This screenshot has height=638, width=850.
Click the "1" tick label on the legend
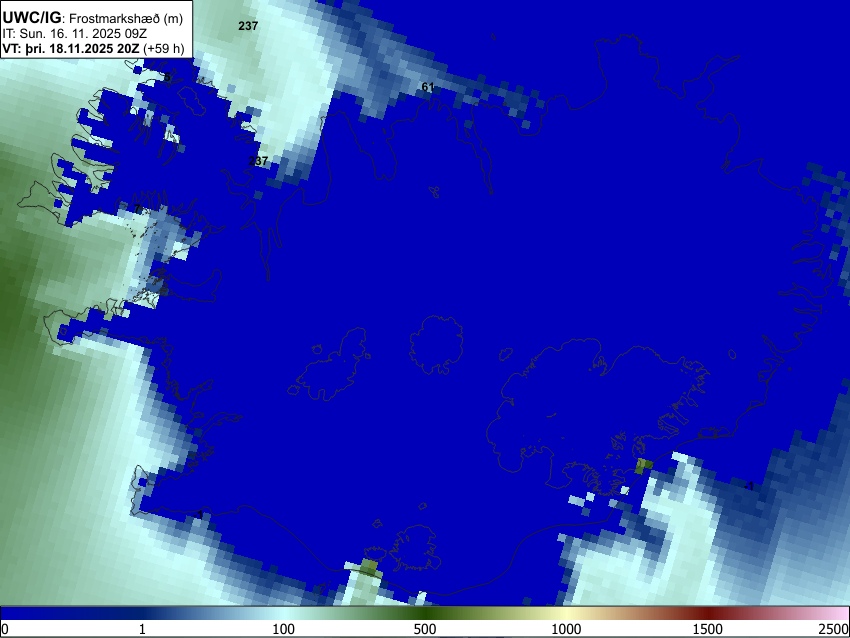[142, 629]
